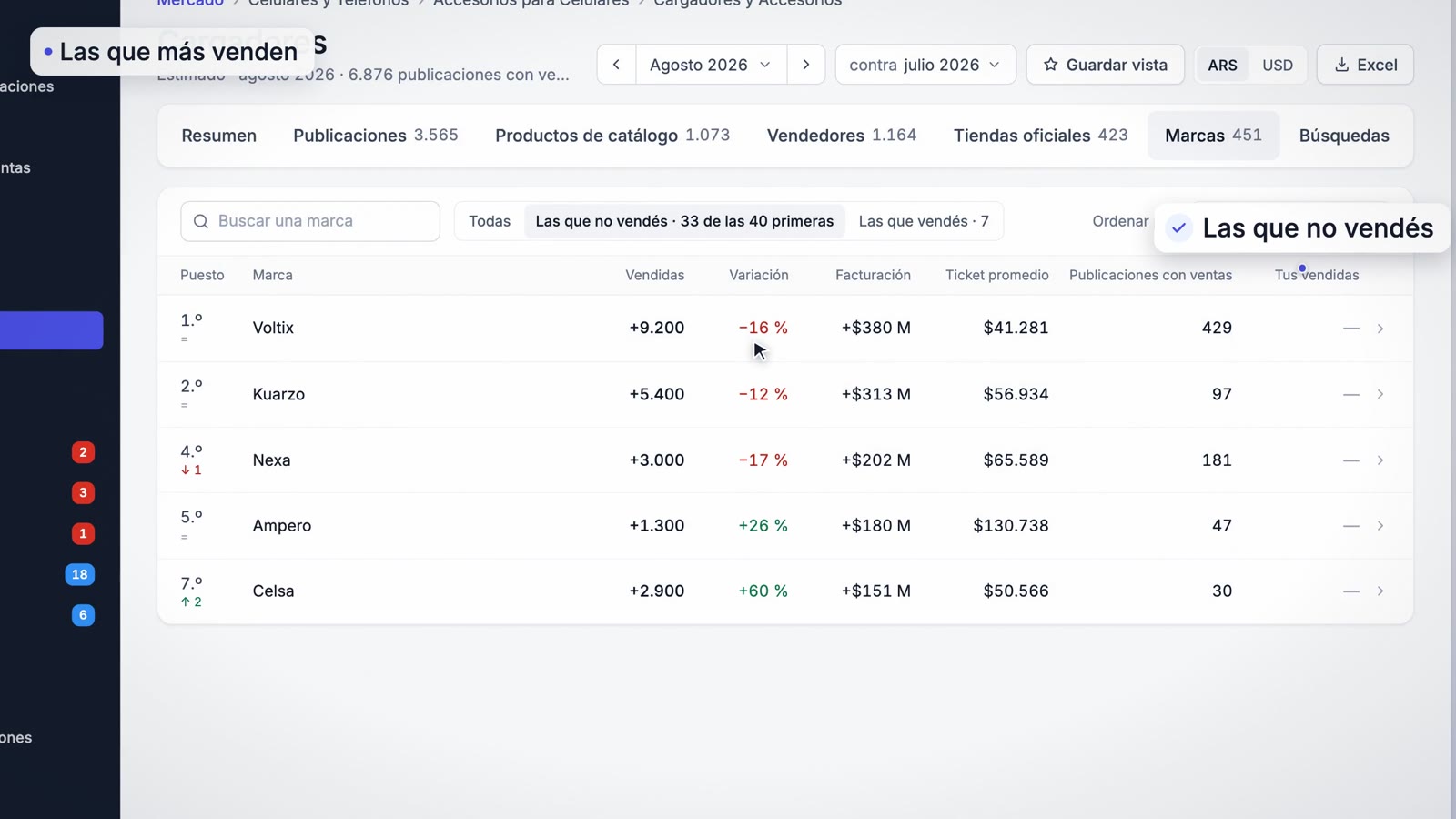Click the sidebar badge showing 6
This screenshot has height=819, width=1456.
pyautogui.click(x=83, y=615)
